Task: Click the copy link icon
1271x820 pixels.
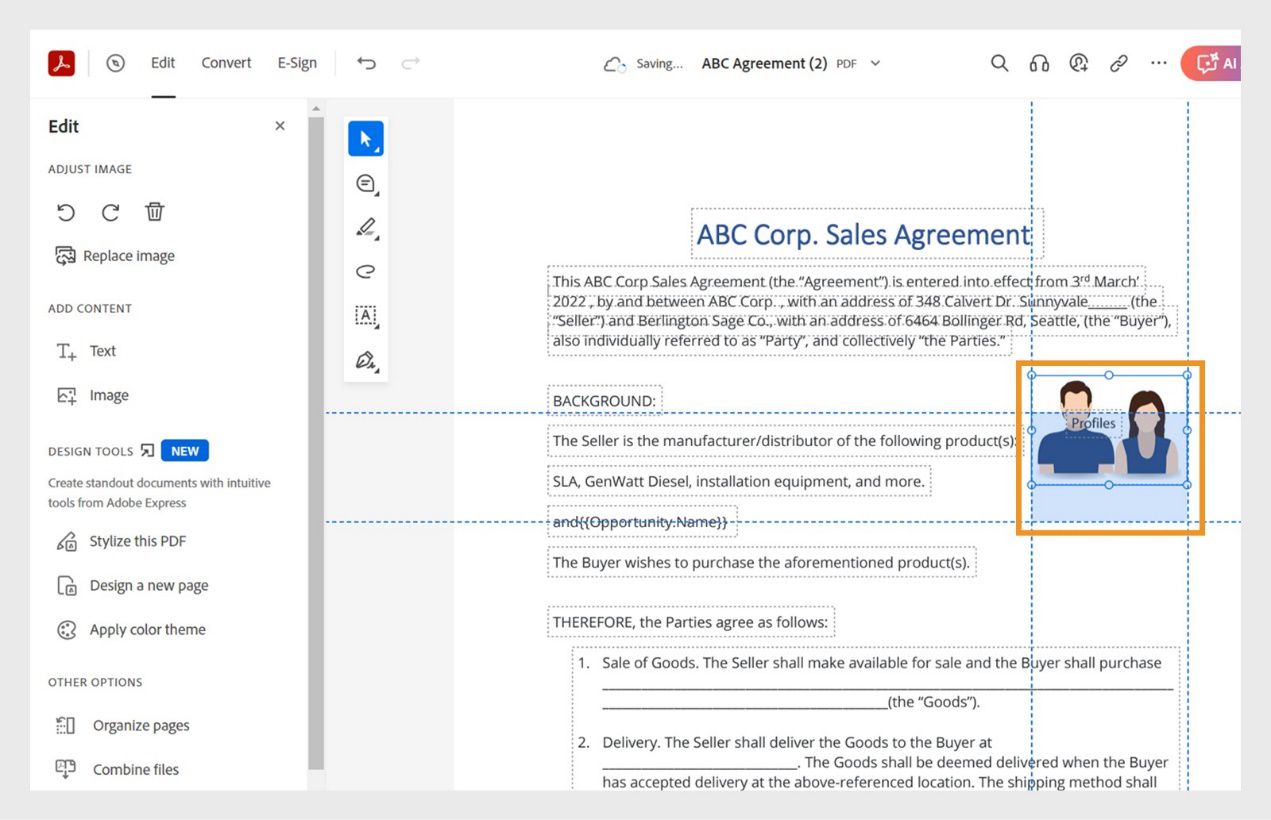Action: pos(1119,63)
